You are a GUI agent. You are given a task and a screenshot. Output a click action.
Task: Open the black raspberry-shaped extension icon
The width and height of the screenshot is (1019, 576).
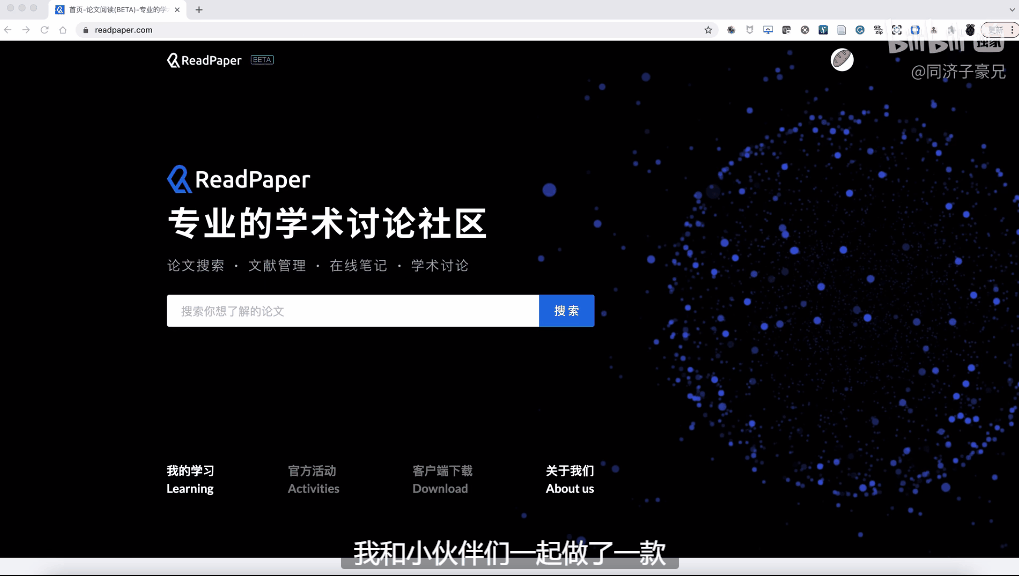coord(970,30)
